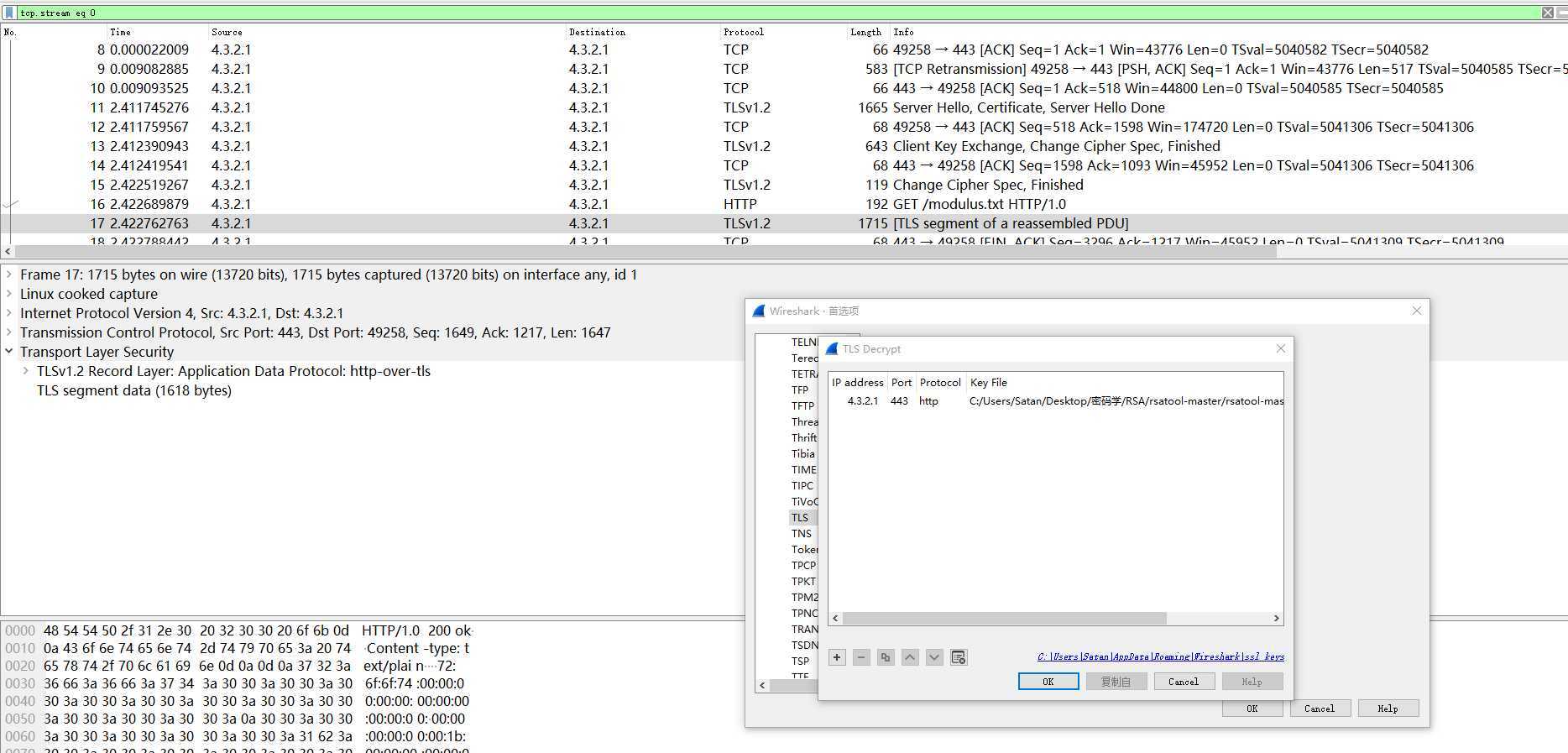The width and height of the screenshot is (1568, 753).
Task: Collapse Transport Layer Security section
Action: (9, 352)
